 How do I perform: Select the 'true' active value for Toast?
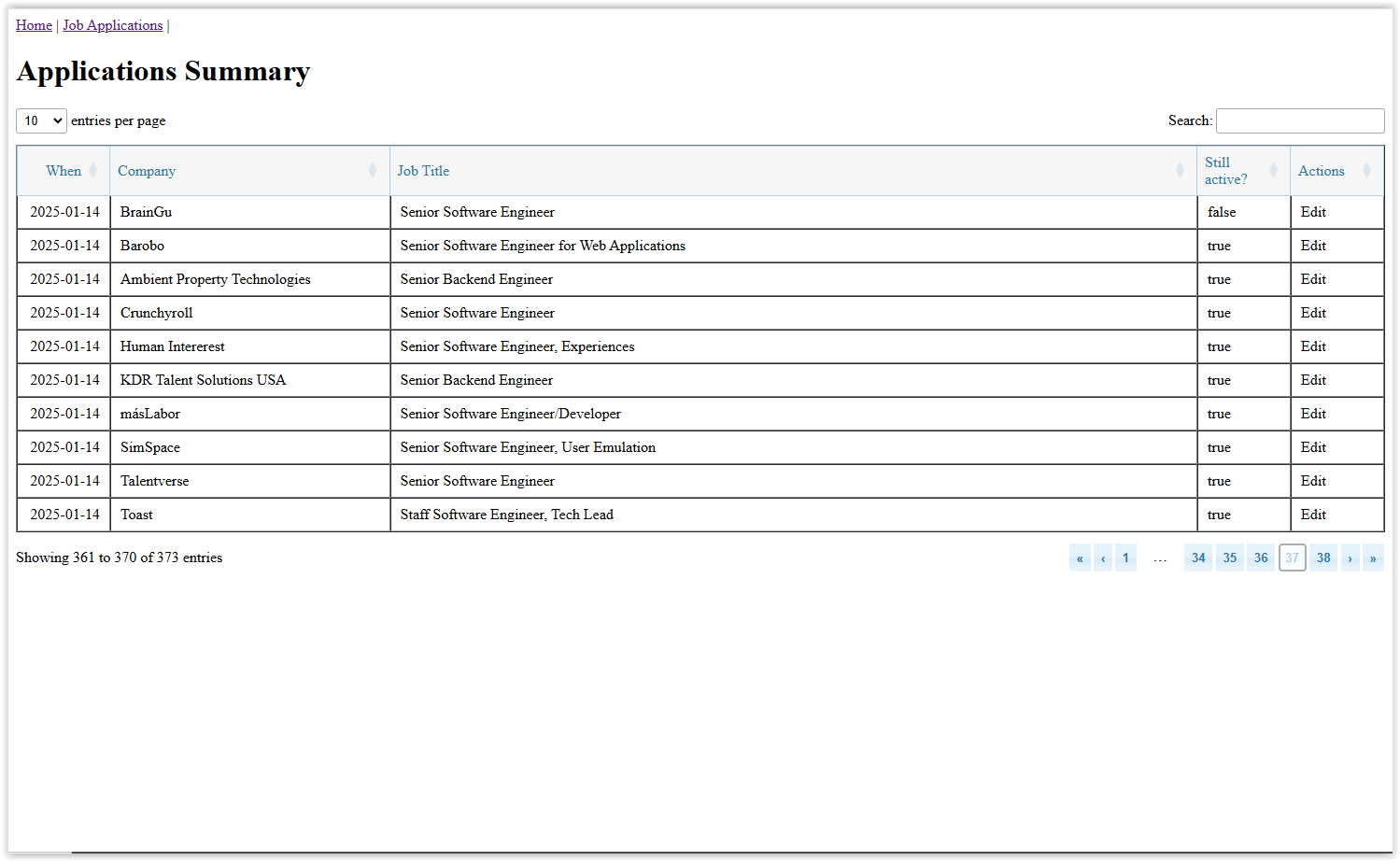1219,515
